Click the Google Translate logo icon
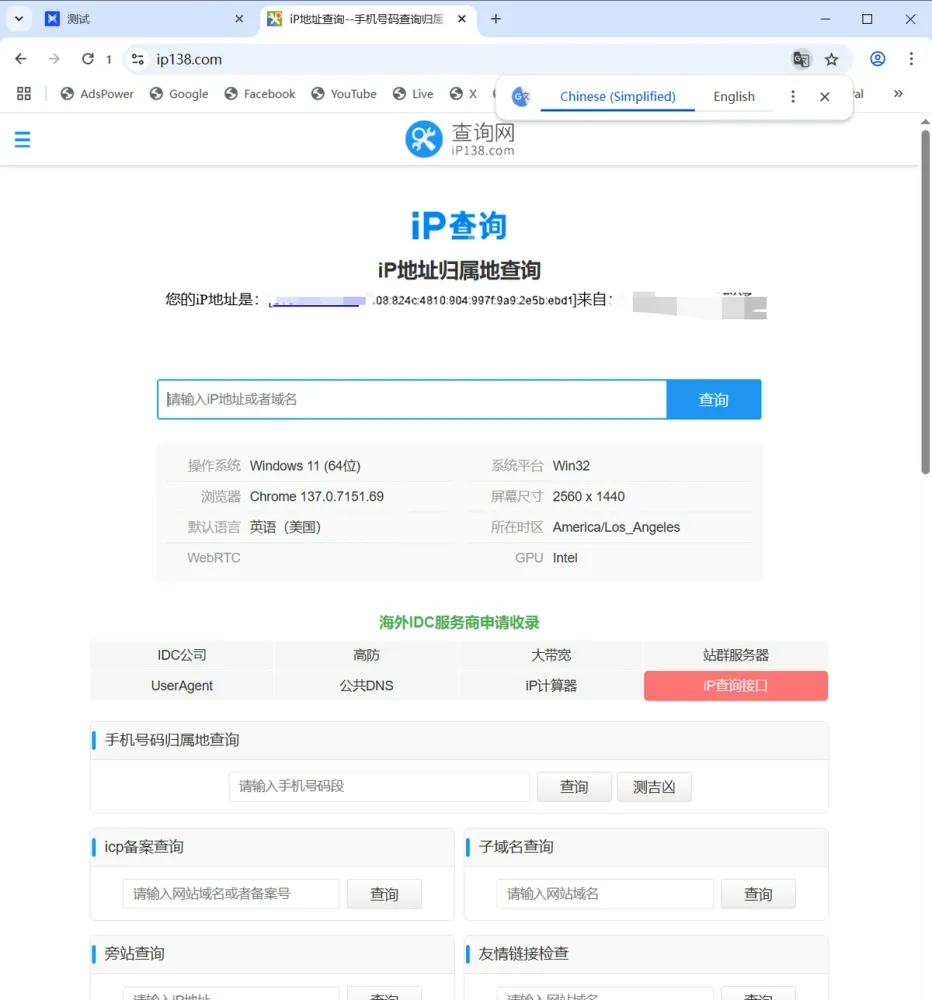 pyautogui.click(x=521, y=96)
